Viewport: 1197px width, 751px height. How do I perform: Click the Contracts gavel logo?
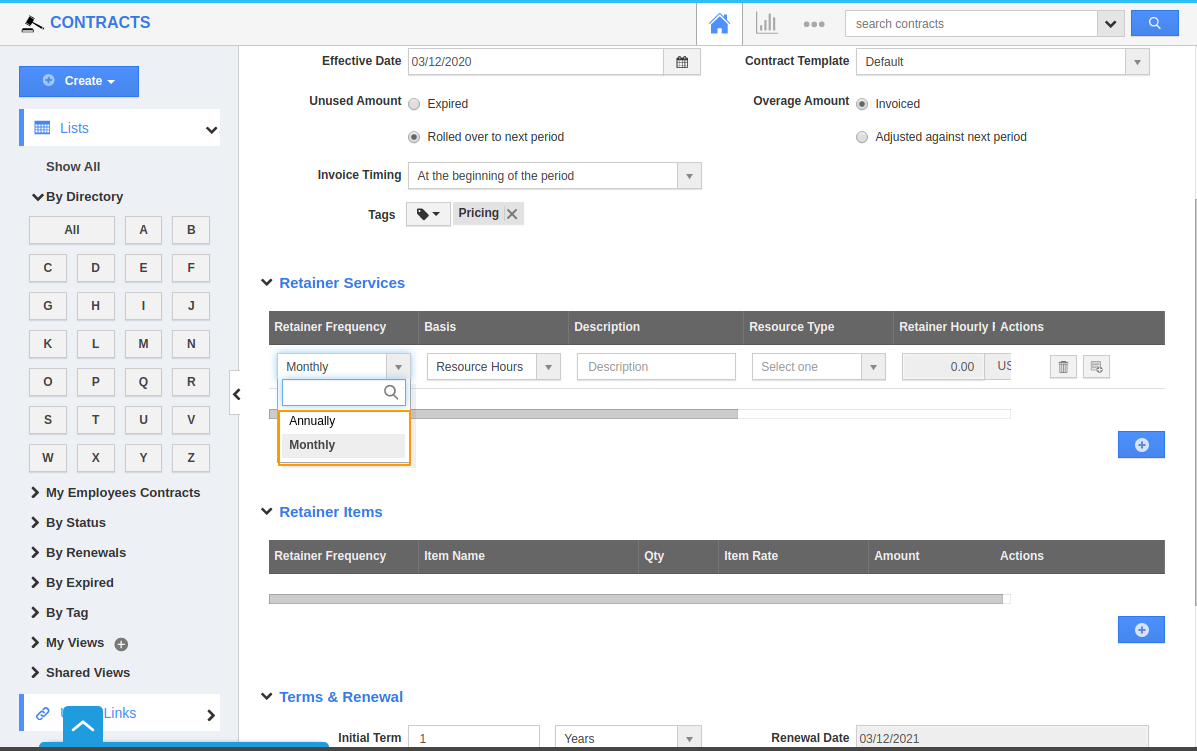point(31,24)
